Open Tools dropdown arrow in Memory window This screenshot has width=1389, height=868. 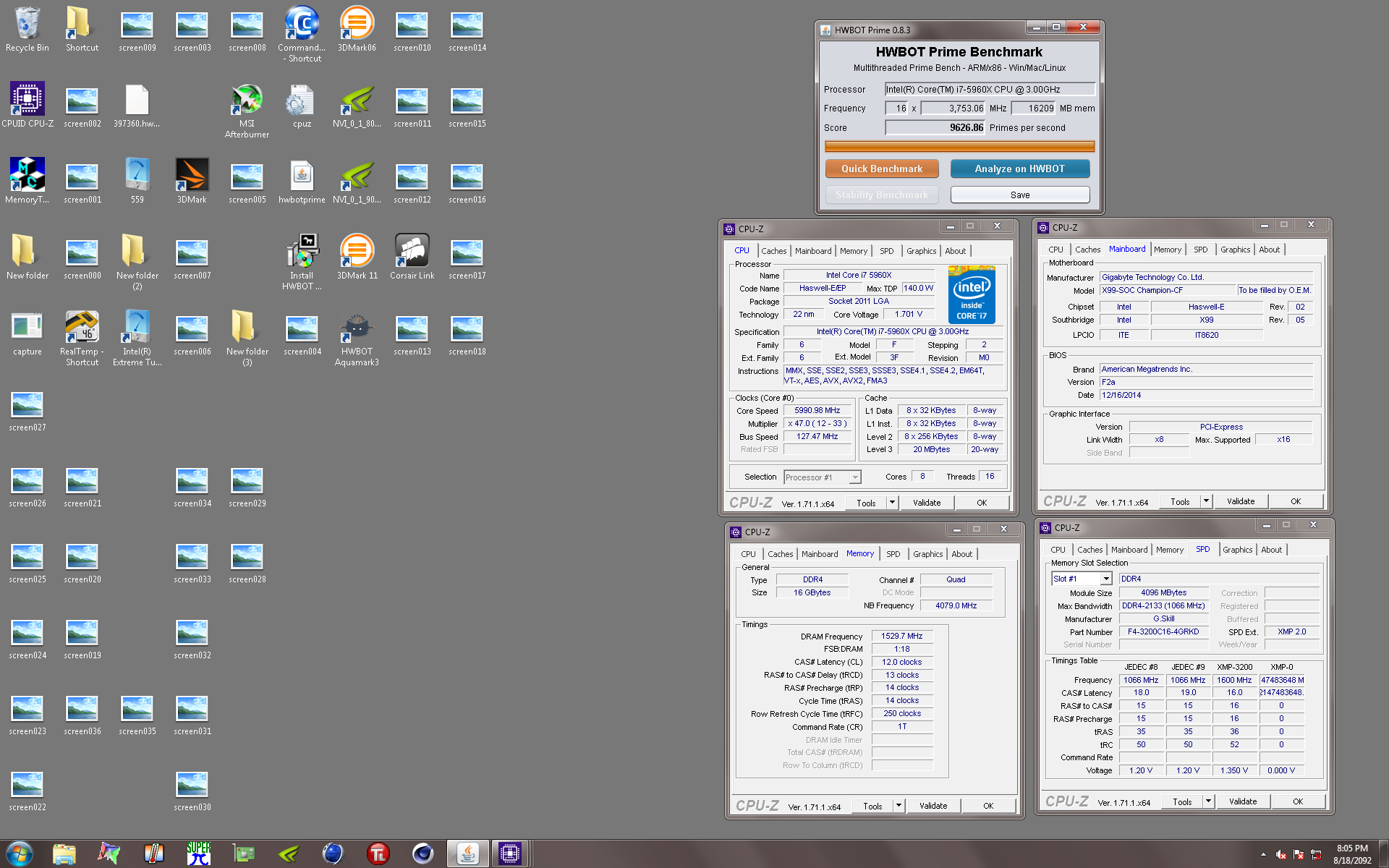pos(899,806)
